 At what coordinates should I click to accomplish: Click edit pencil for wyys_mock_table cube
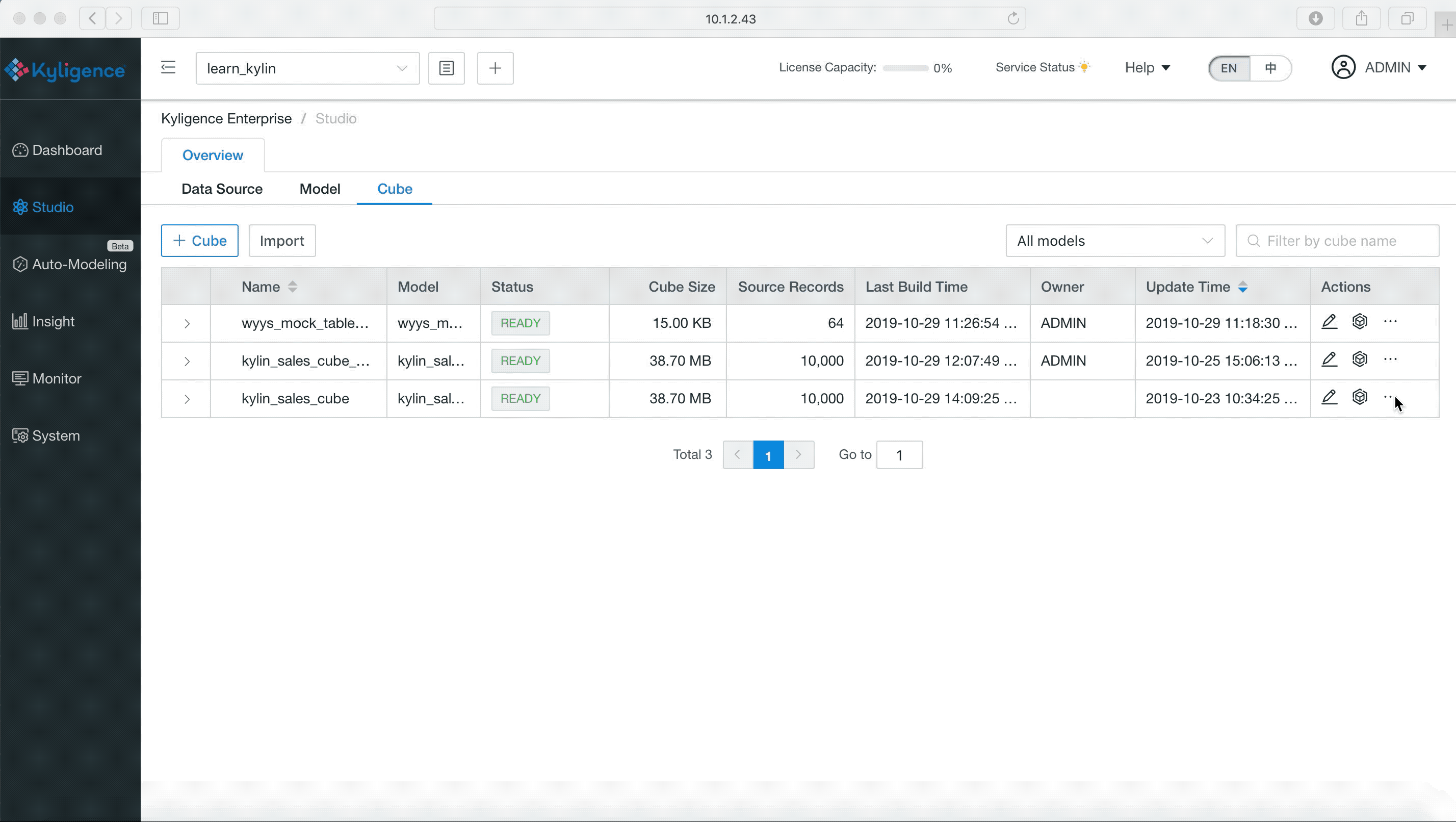point(1329,322)
